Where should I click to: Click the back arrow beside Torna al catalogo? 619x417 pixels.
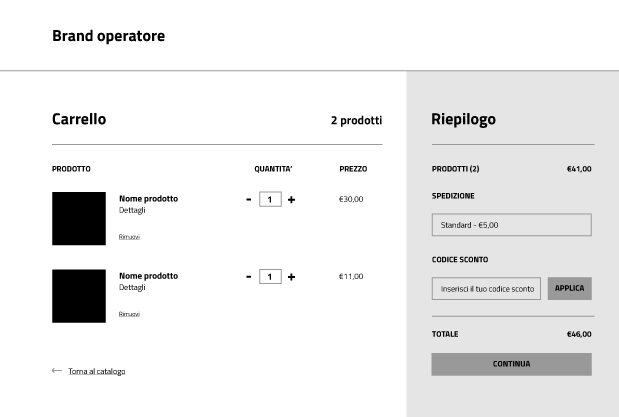(x=57, y=371)
